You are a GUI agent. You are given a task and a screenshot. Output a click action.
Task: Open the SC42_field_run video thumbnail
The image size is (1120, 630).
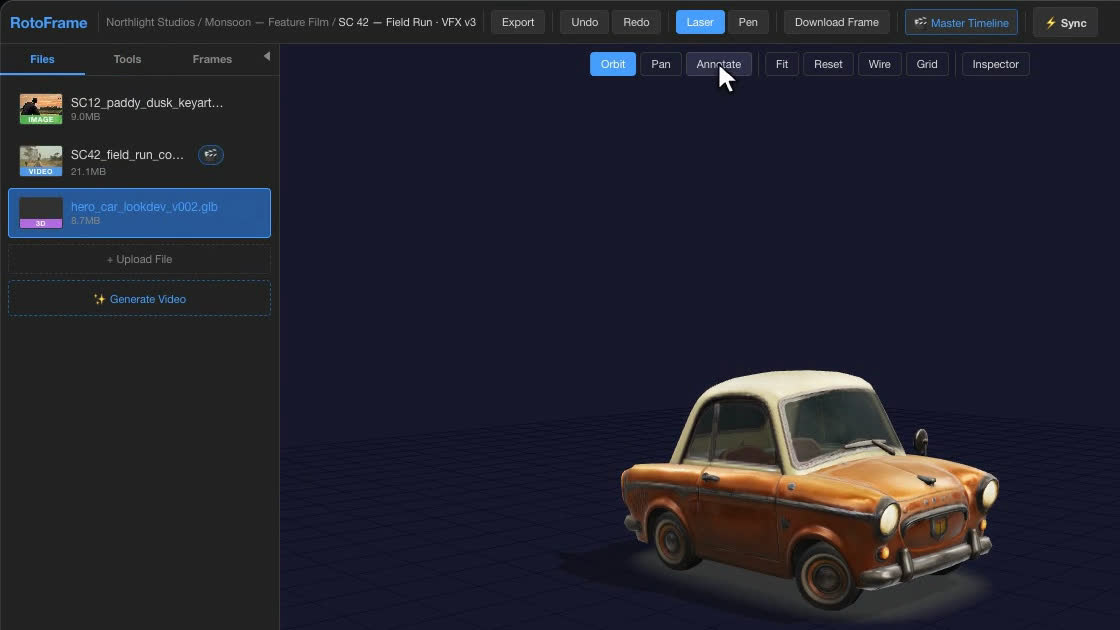coord(41,161)
